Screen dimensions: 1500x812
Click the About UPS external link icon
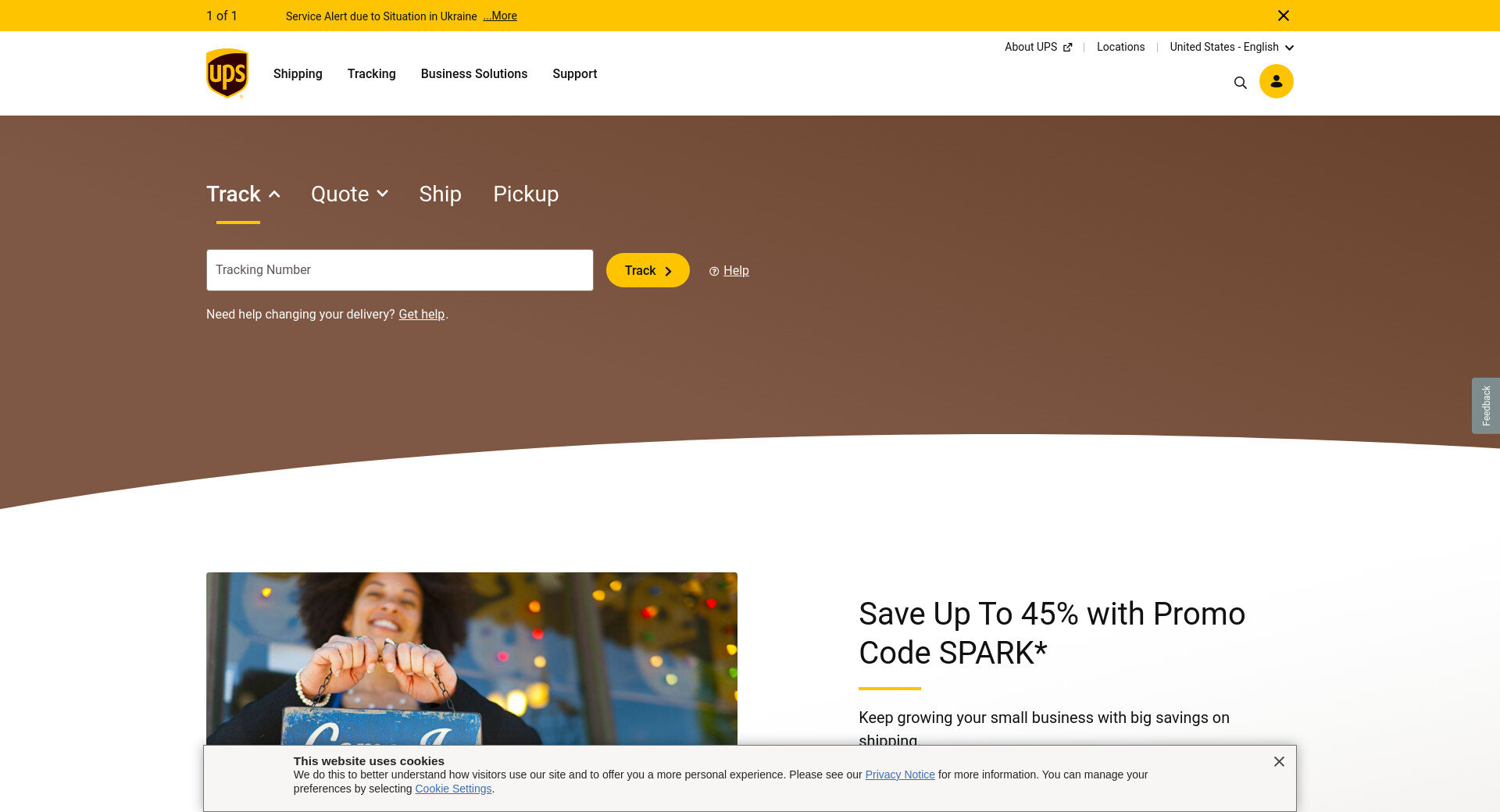tap(1067, 48)
